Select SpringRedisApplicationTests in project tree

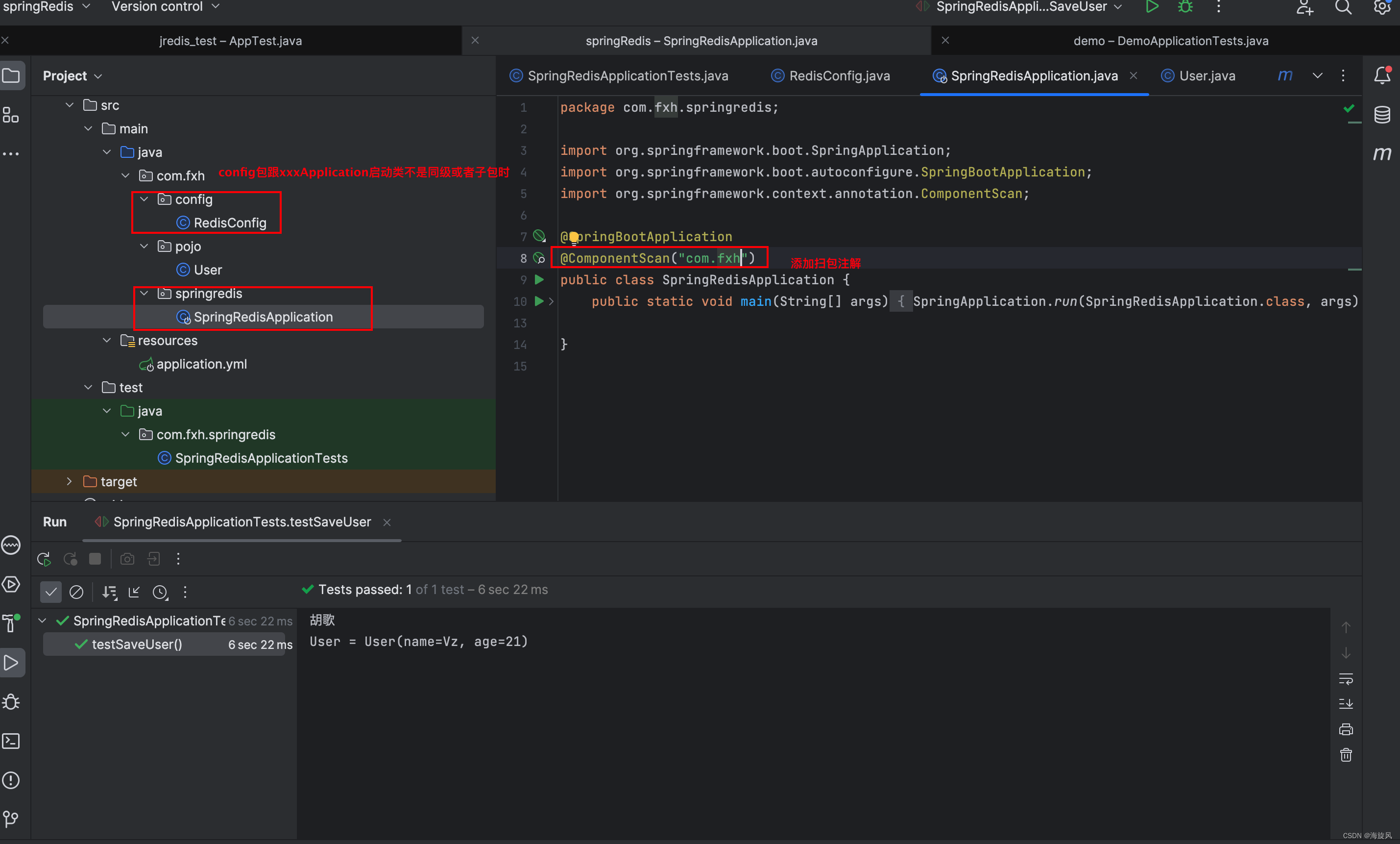(x=253, y=457)
